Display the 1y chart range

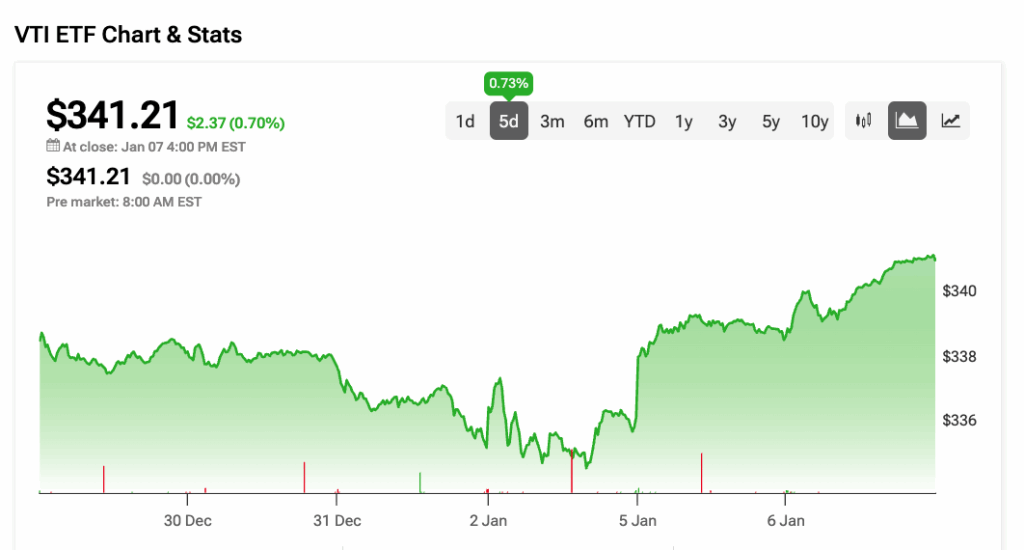684,121
